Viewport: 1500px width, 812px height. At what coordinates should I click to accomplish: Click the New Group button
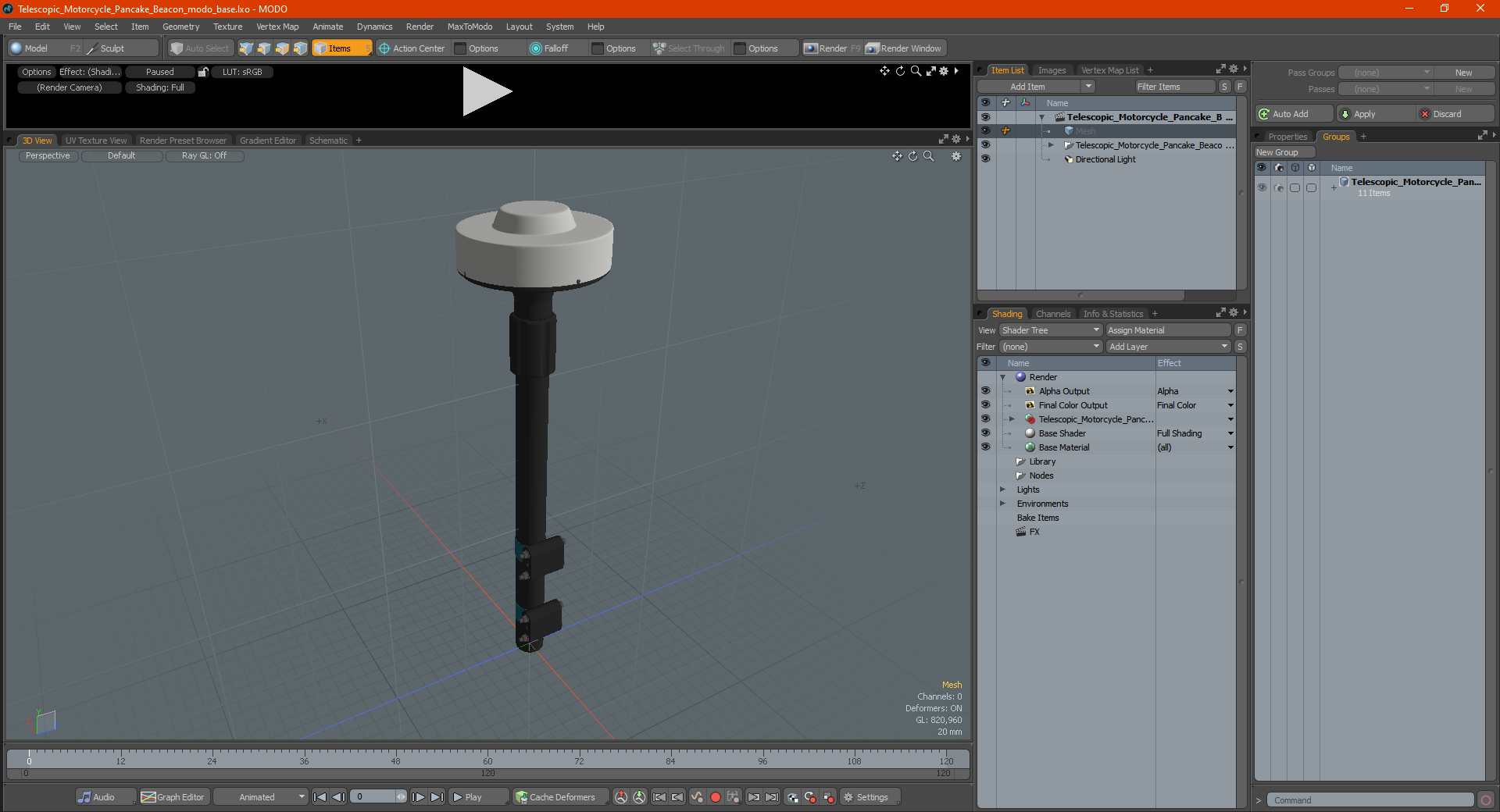(x=1284, y=152)
